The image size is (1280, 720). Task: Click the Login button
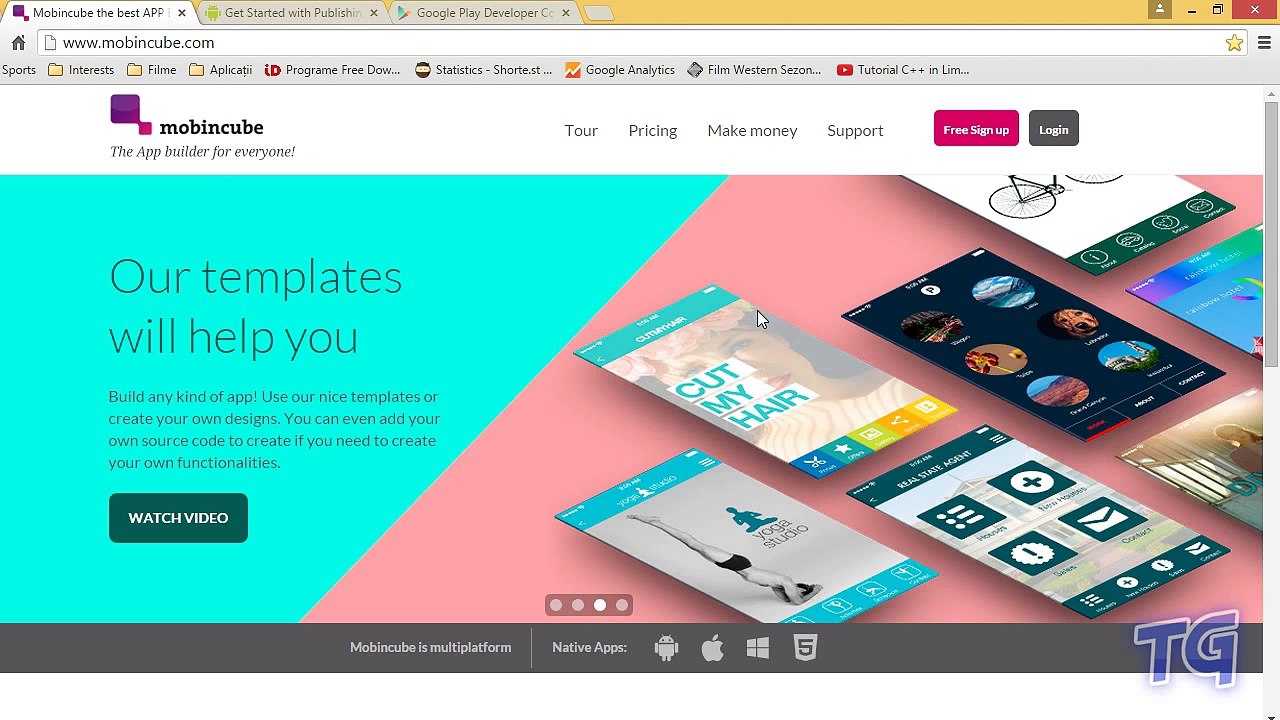click(1053, 129)
